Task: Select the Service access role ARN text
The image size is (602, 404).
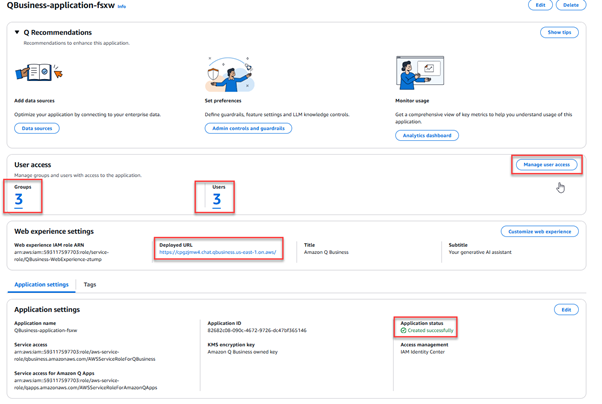Action: pos(85,356)
